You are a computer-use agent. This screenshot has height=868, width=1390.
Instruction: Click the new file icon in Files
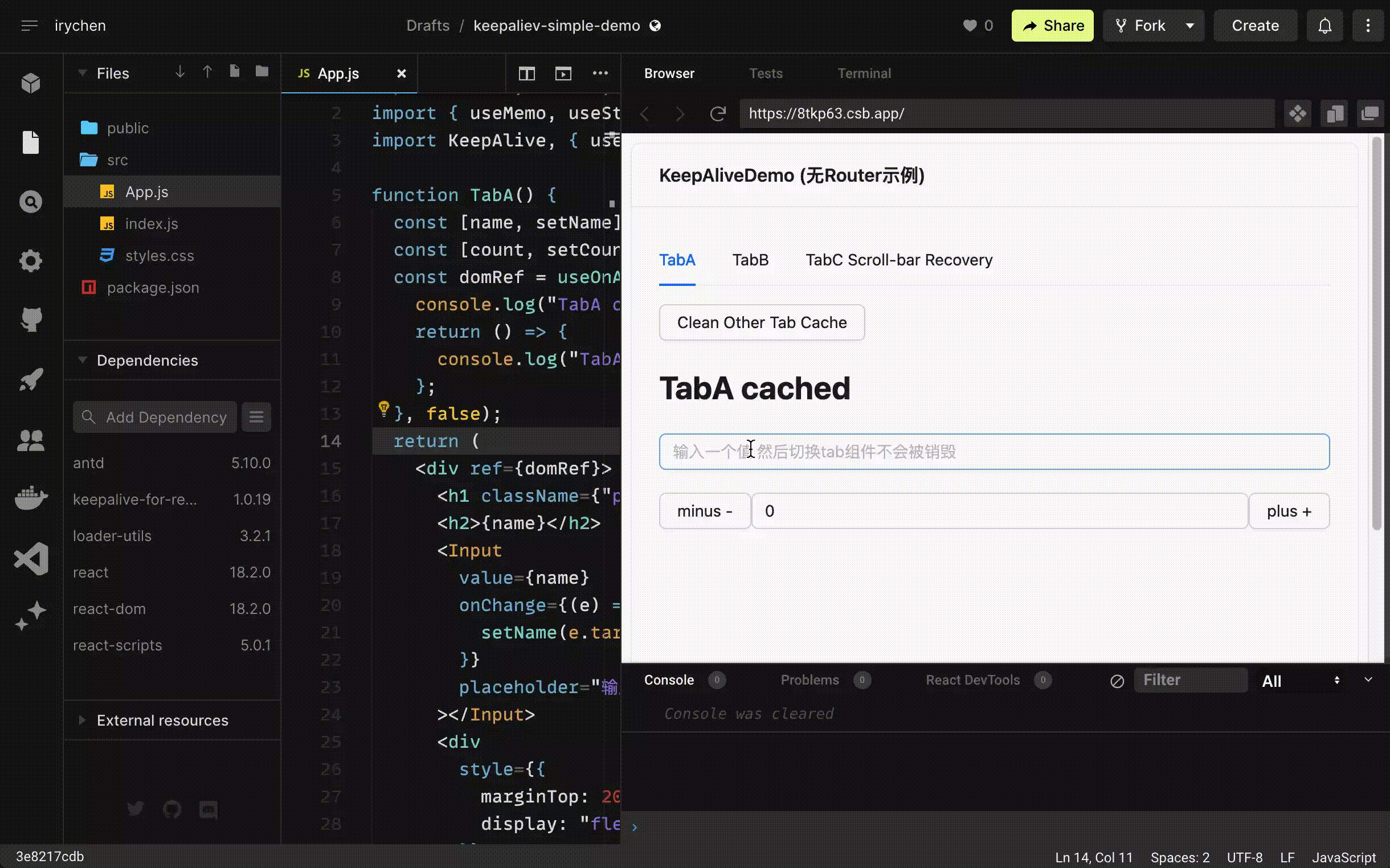click(234, 72)
